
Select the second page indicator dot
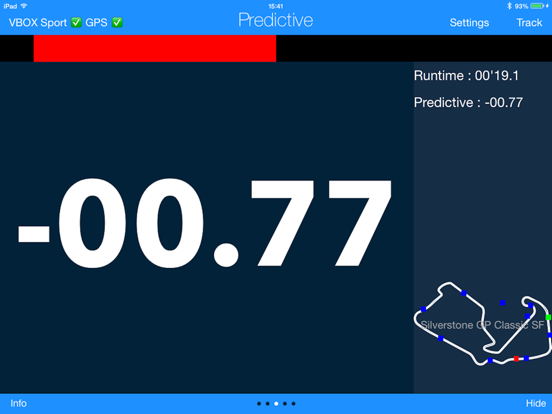click(x=268, y=404)
